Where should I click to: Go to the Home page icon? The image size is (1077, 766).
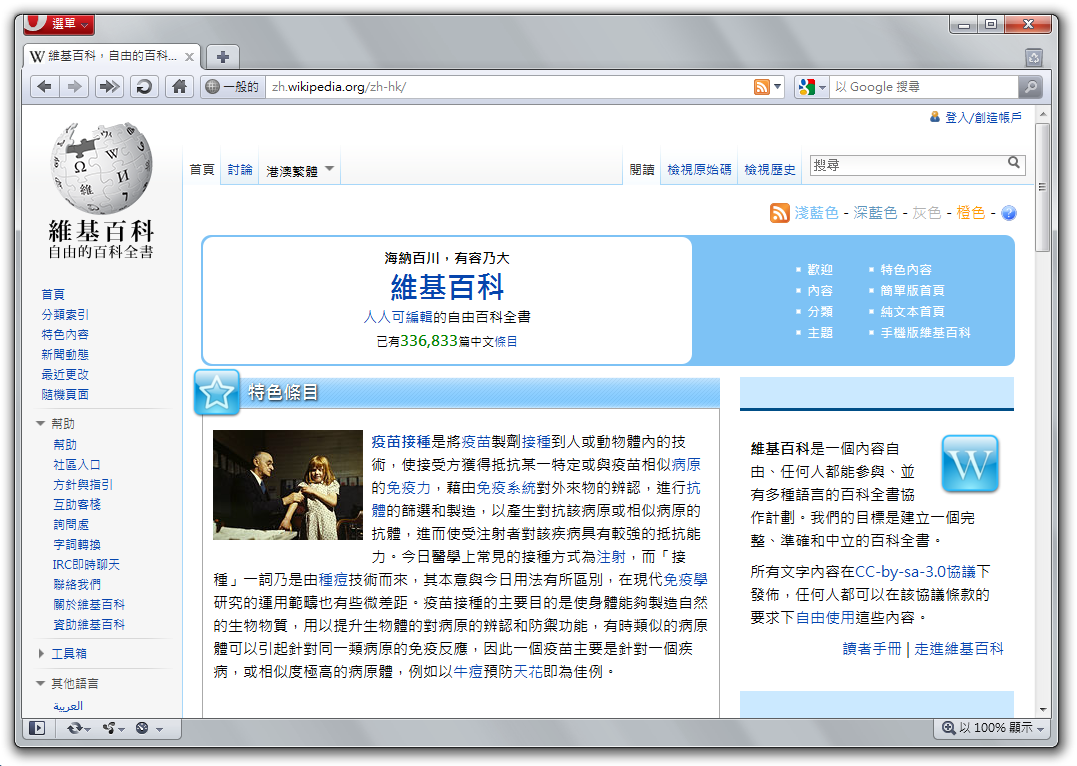[x=179, y=87]
